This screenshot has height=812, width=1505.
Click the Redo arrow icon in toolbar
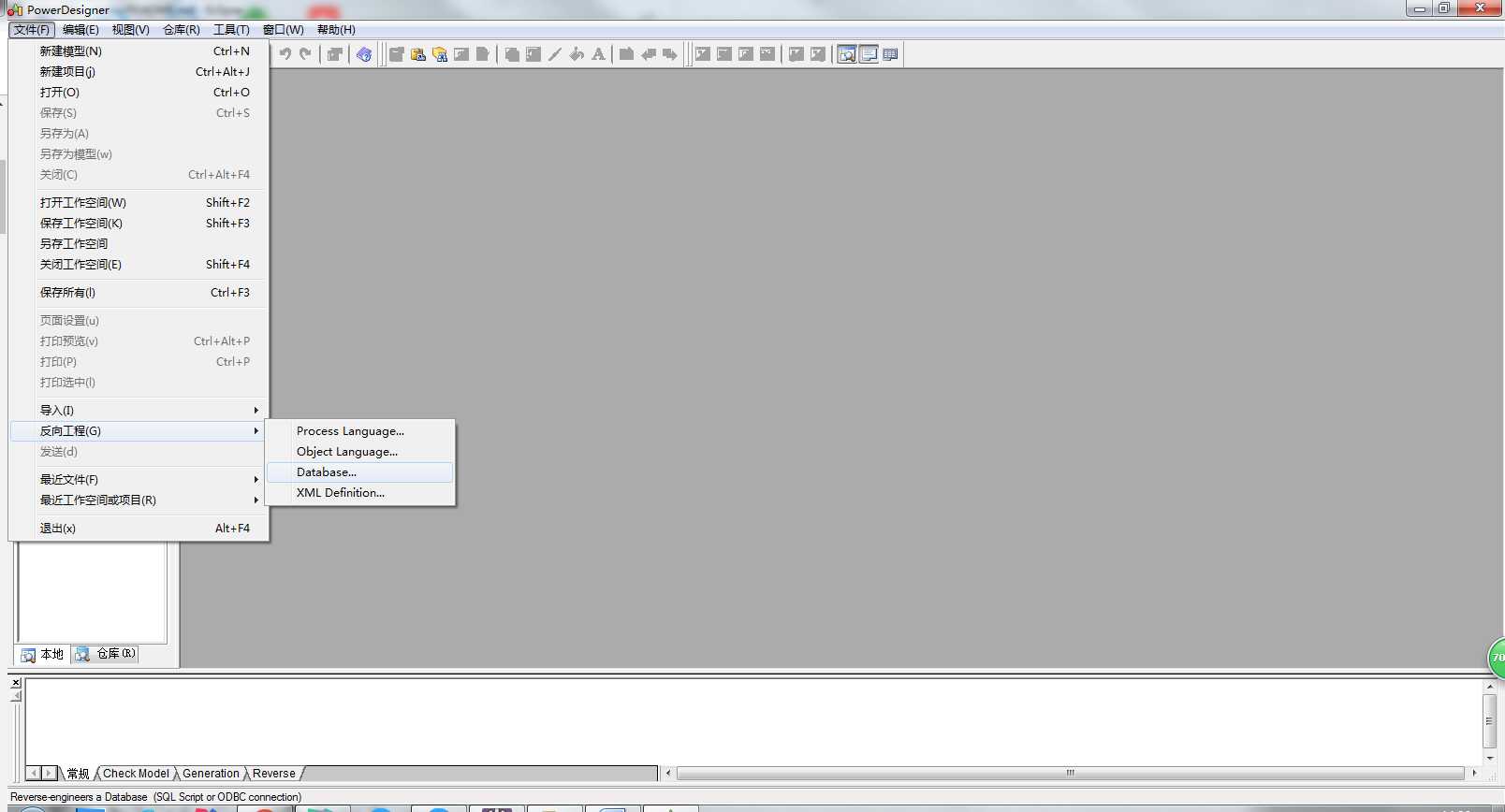[x=305, y=54]
